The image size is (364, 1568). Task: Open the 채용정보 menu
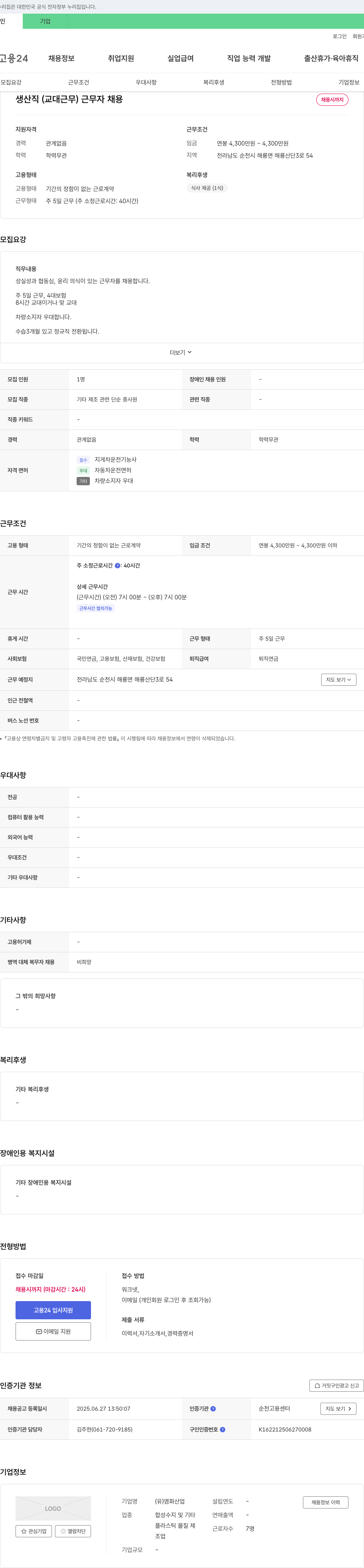tap(61, 58)
